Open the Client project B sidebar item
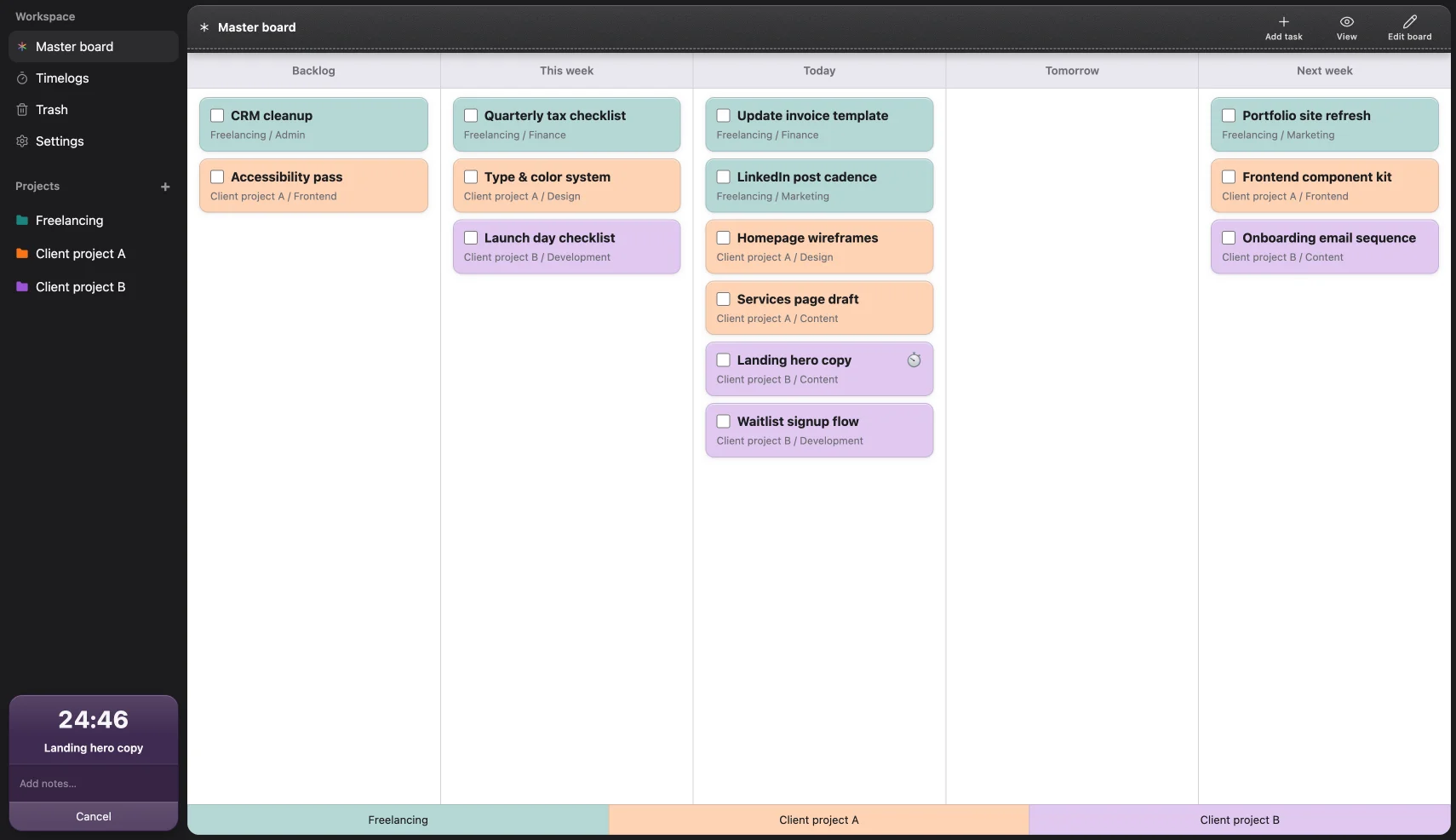Viewport: 1456px width, 840px height. click(x=94, y=287)
